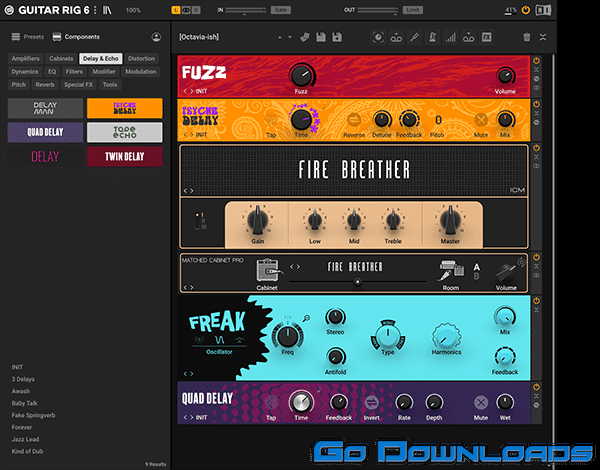Open the Octavia-ish preset dropdown arrow

click(x=290, y=37)
